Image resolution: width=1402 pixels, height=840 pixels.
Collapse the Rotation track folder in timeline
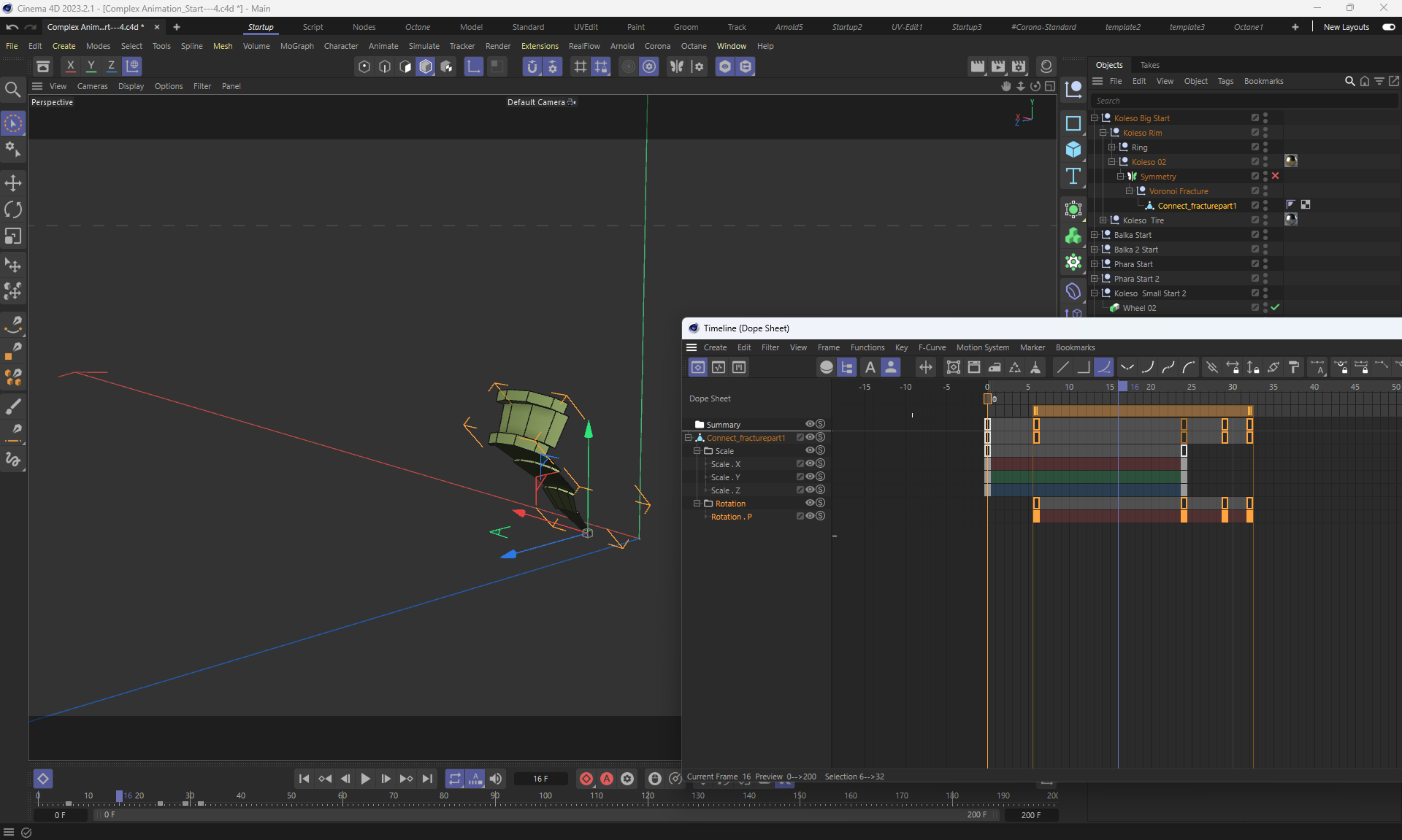coord(697,504)
